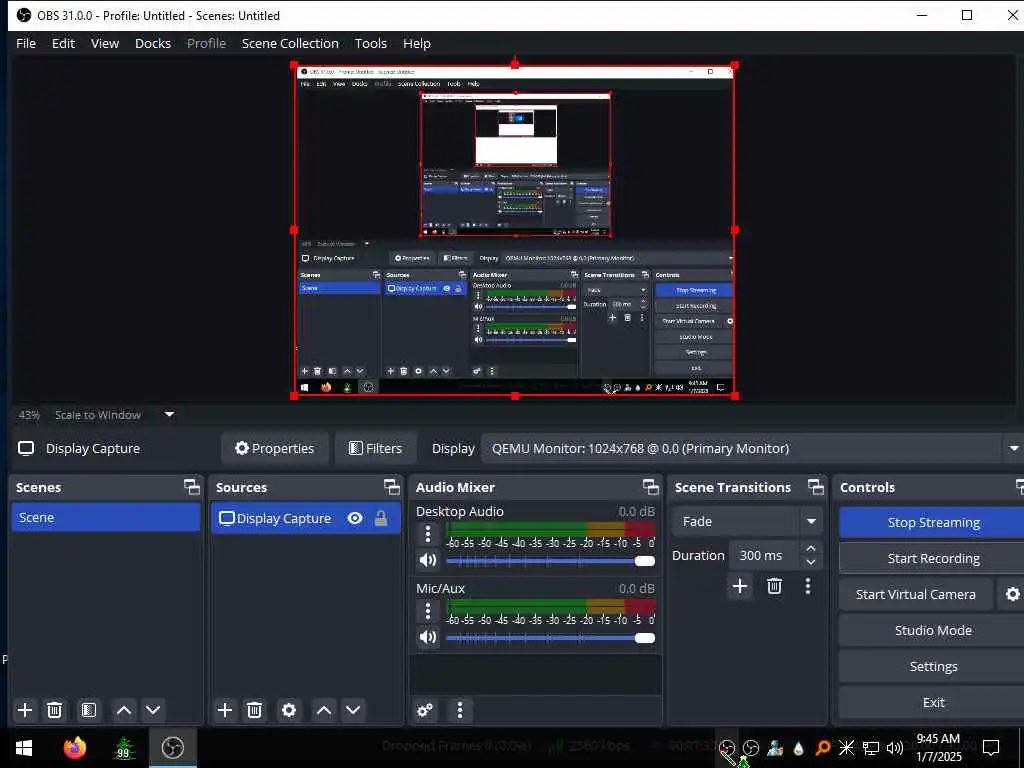Open the Tools menu
This screenshot has width=1024, height=768.
371,43
